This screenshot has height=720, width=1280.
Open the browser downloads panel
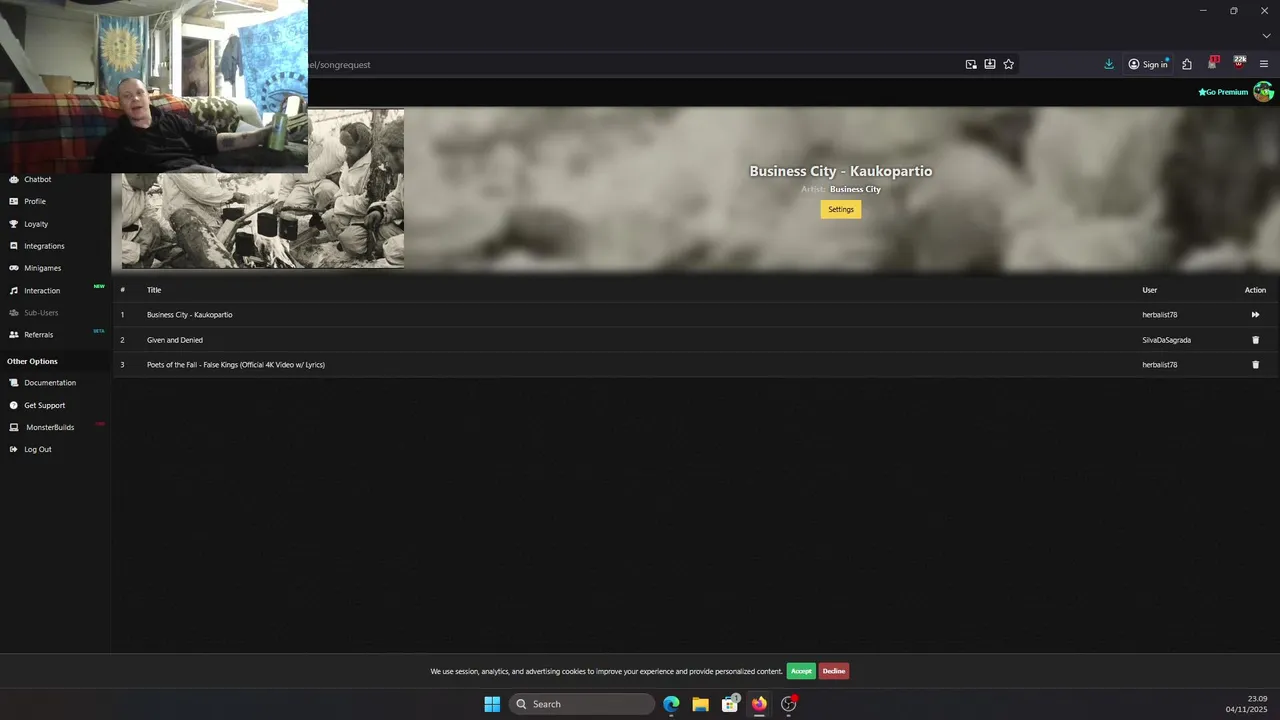click(1109, 64)
